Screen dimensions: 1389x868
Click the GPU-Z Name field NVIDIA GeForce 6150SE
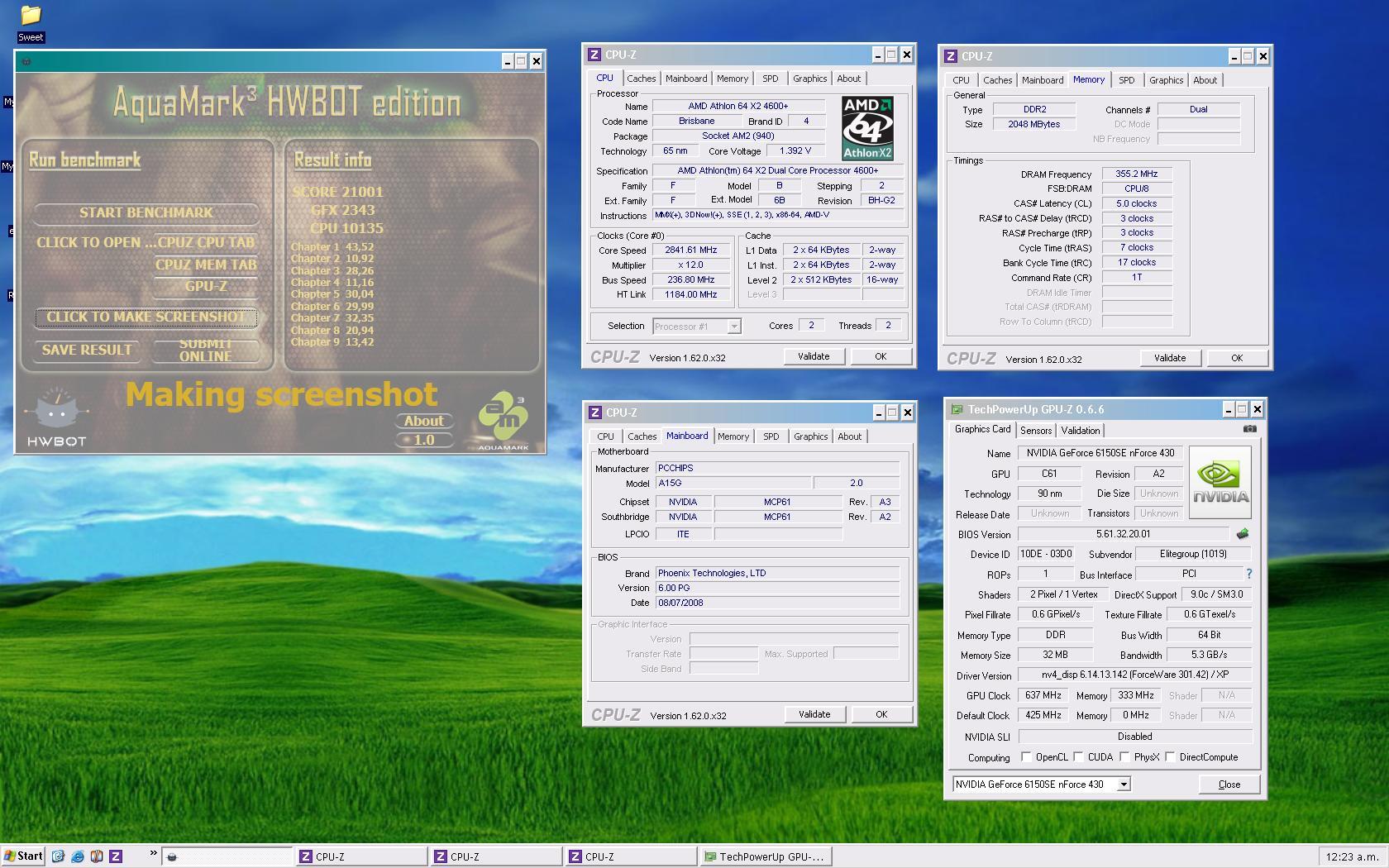tap(1100, 453)
